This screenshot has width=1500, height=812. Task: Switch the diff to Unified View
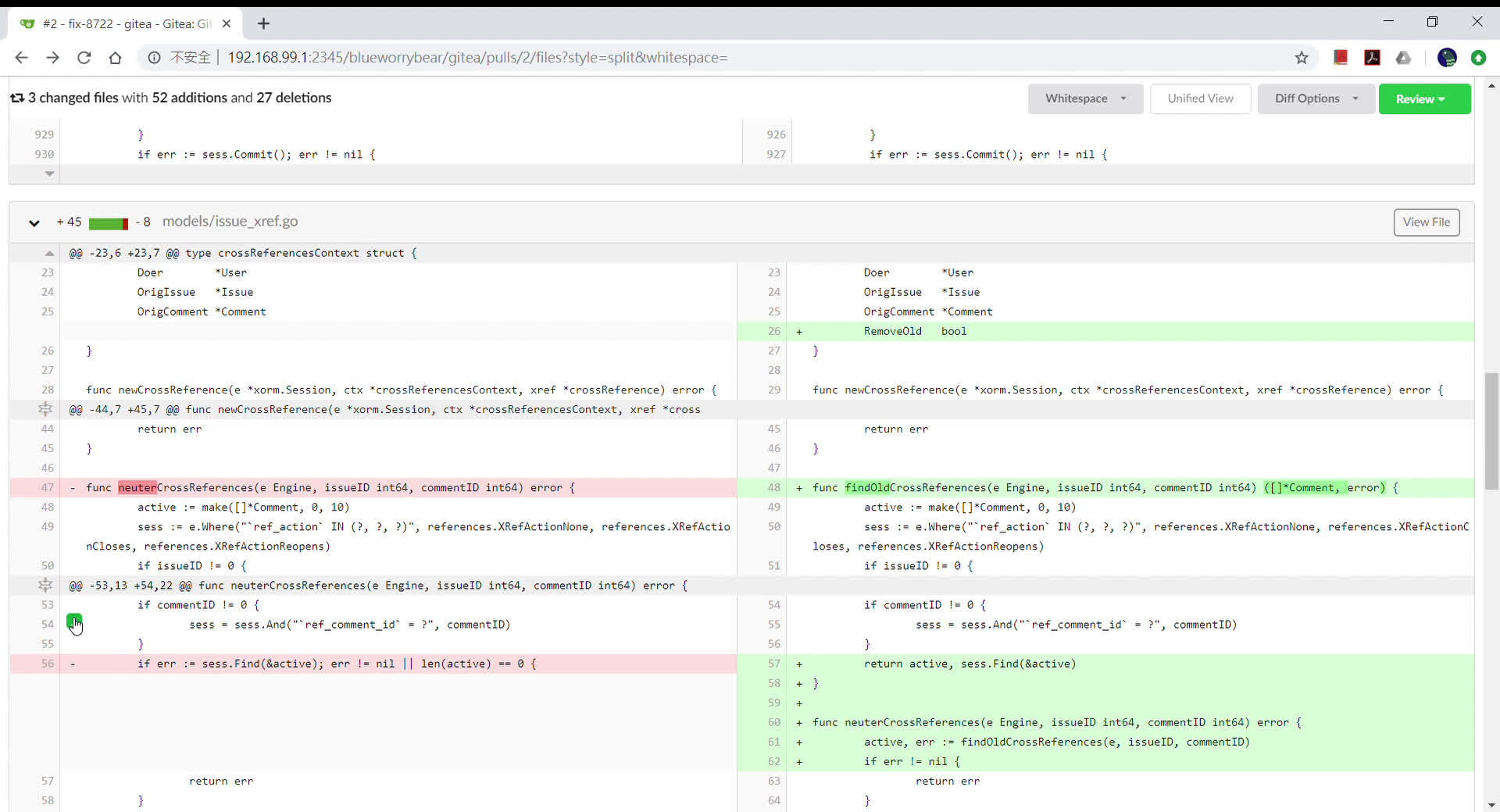(1200, 98)
